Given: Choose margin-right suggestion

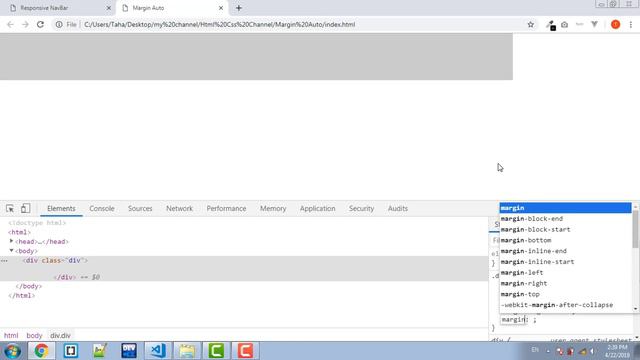Looking at the screenshot, I should [x=565, y=283].
